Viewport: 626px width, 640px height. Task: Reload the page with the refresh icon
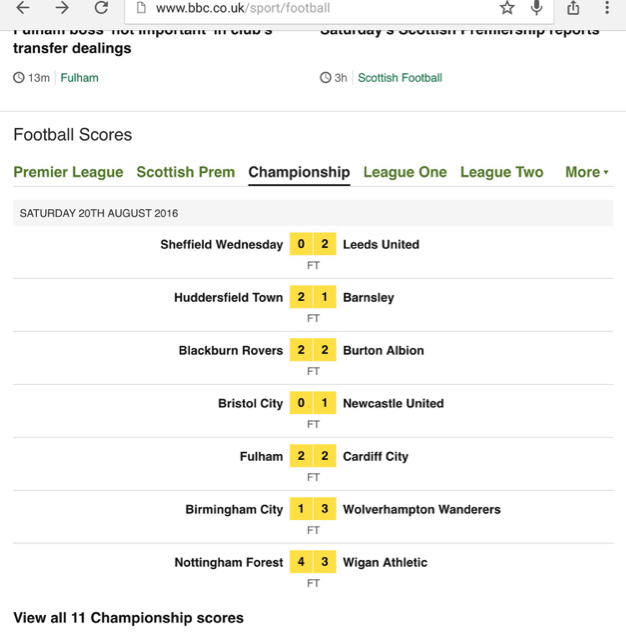101,7
